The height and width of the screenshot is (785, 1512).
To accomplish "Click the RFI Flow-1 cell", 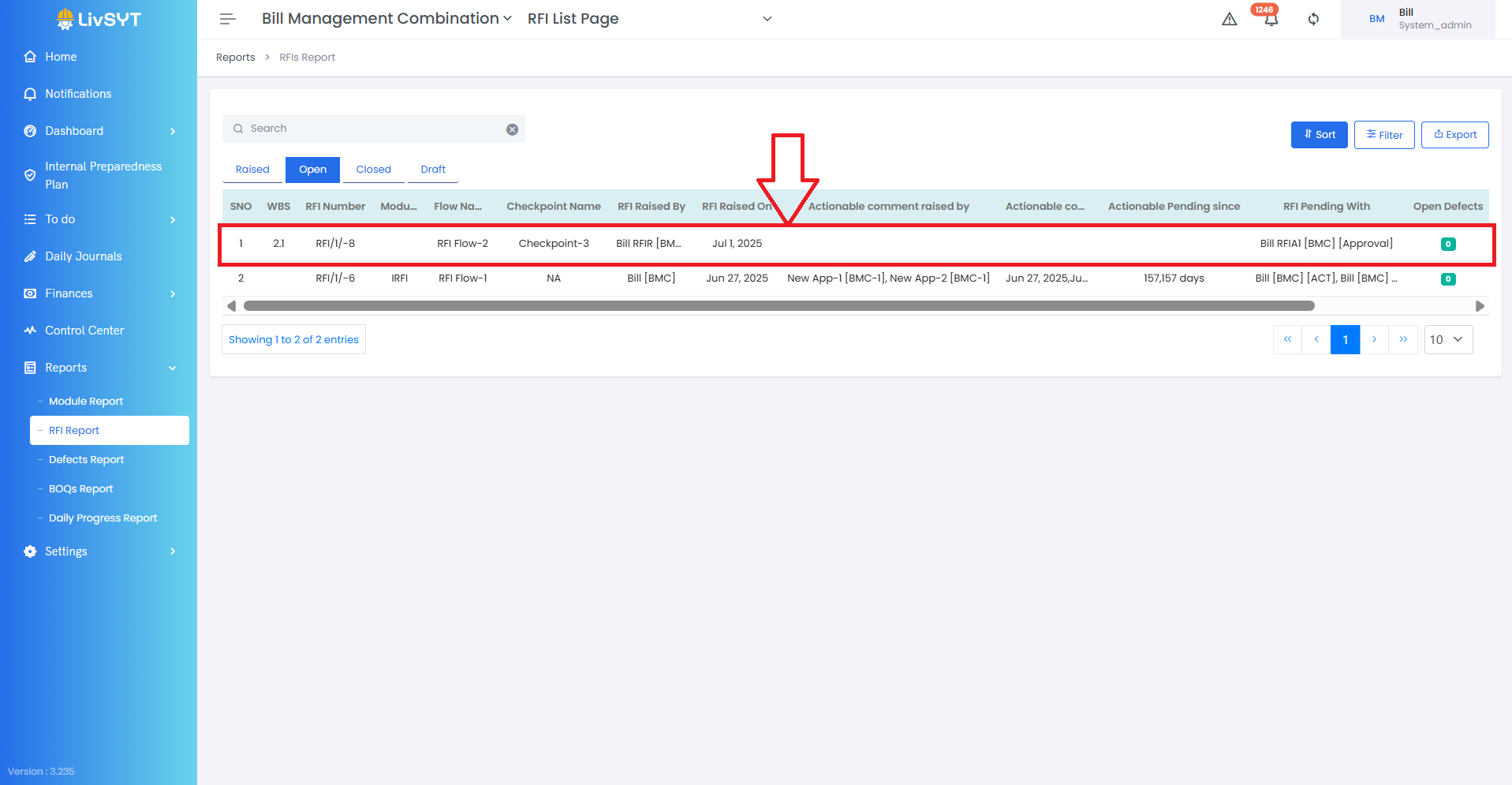I will (463, 278).
